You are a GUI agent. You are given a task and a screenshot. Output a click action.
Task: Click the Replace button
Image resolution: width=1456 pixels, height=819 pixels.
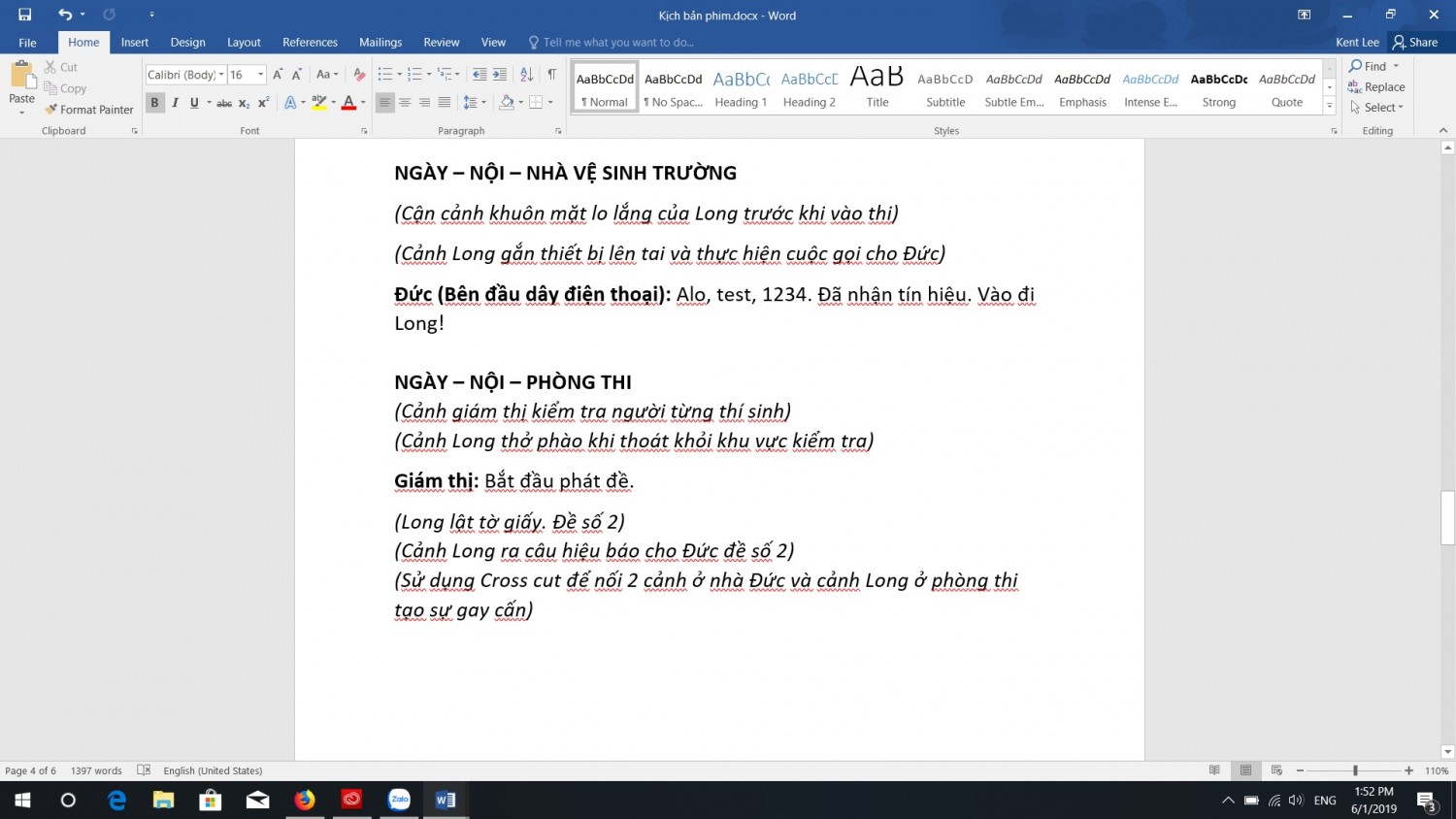[x=1376, y=87]
